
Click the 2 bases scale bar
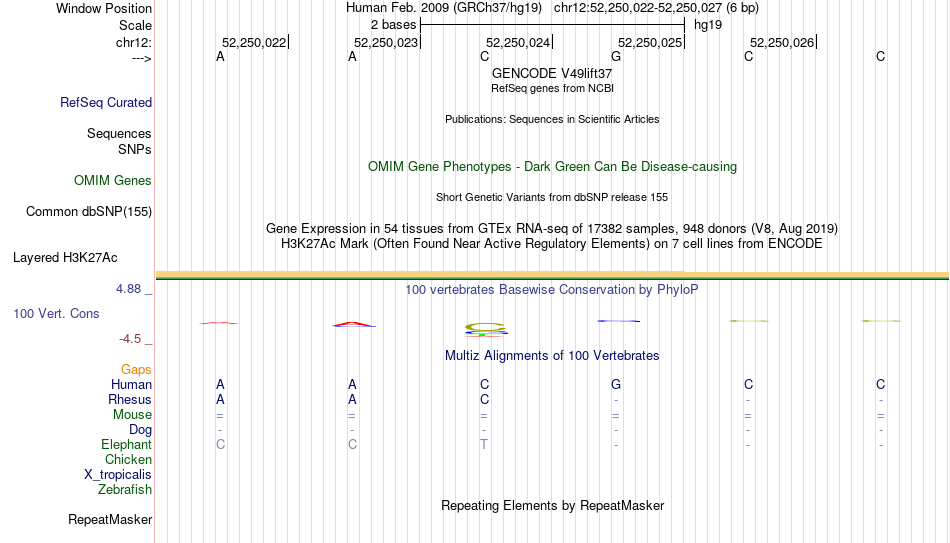552,25
